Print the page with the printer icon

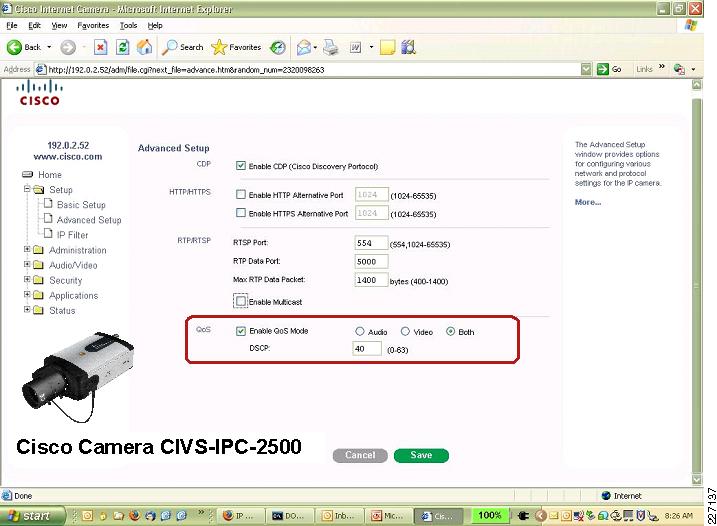pyautogui.click(x=331, y=47)
